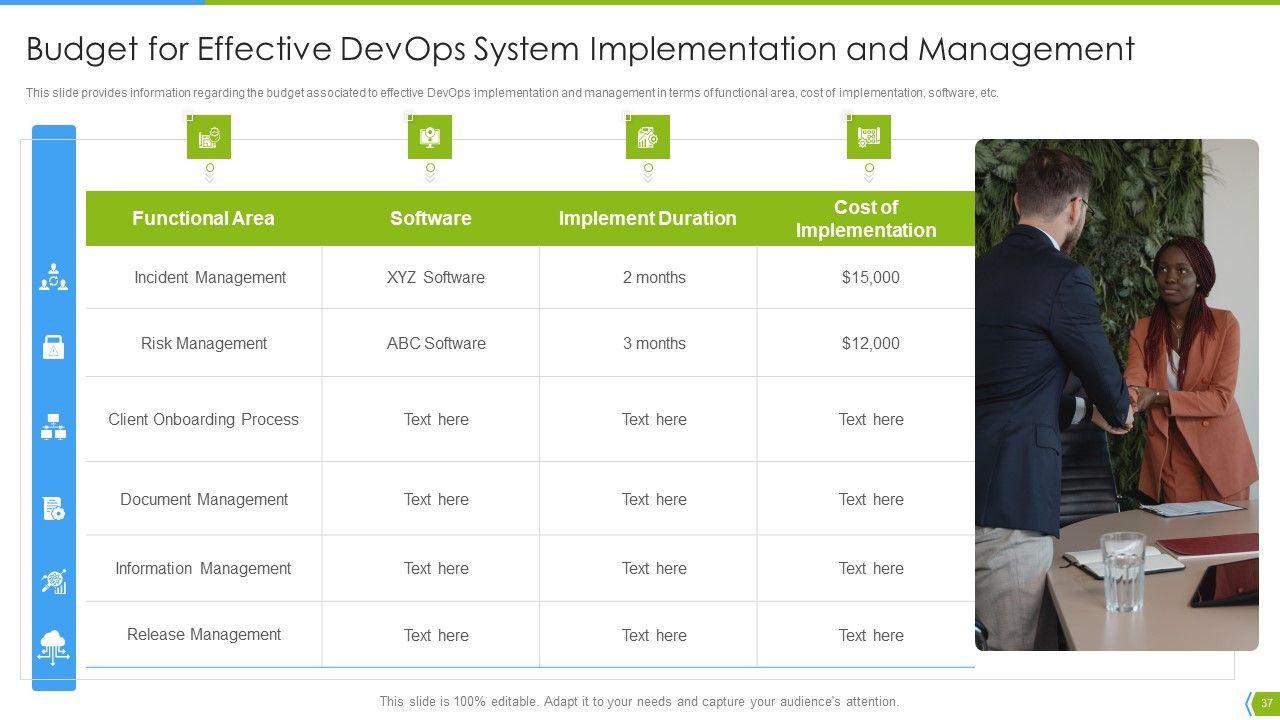This screenshot has height=720, width=1280.
Task: Click the $15,000 cost cell
Action: (870, 277)
